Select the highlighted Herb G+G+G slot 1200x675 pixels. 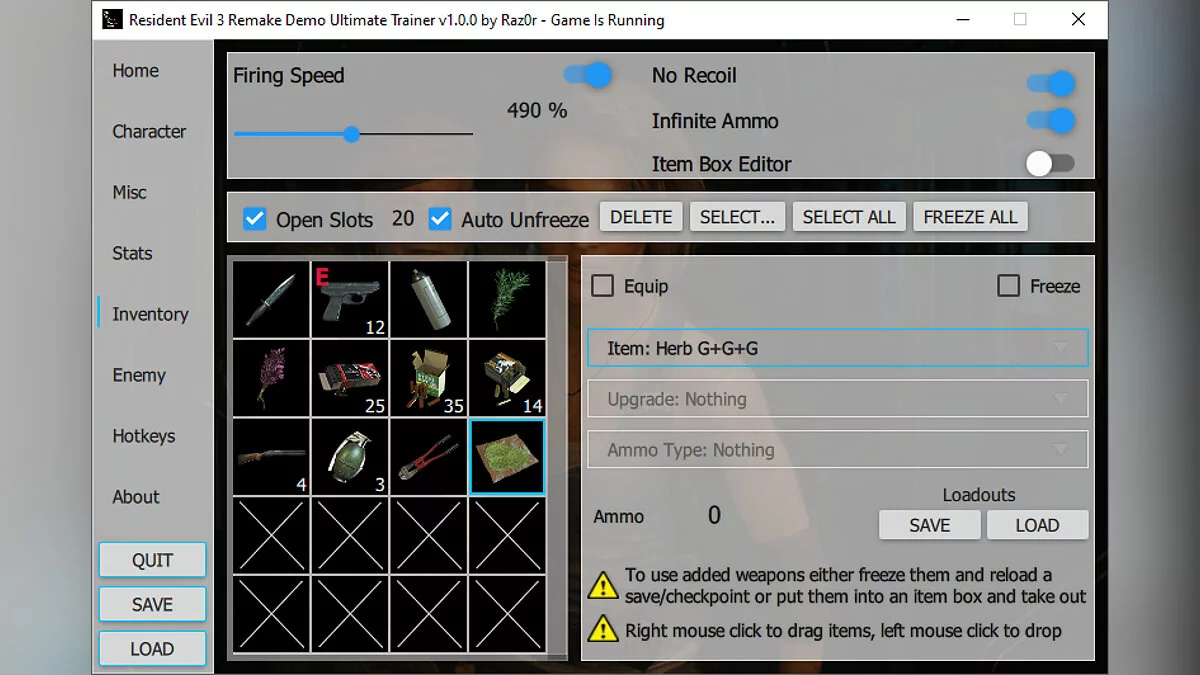[x=507, y=457]
